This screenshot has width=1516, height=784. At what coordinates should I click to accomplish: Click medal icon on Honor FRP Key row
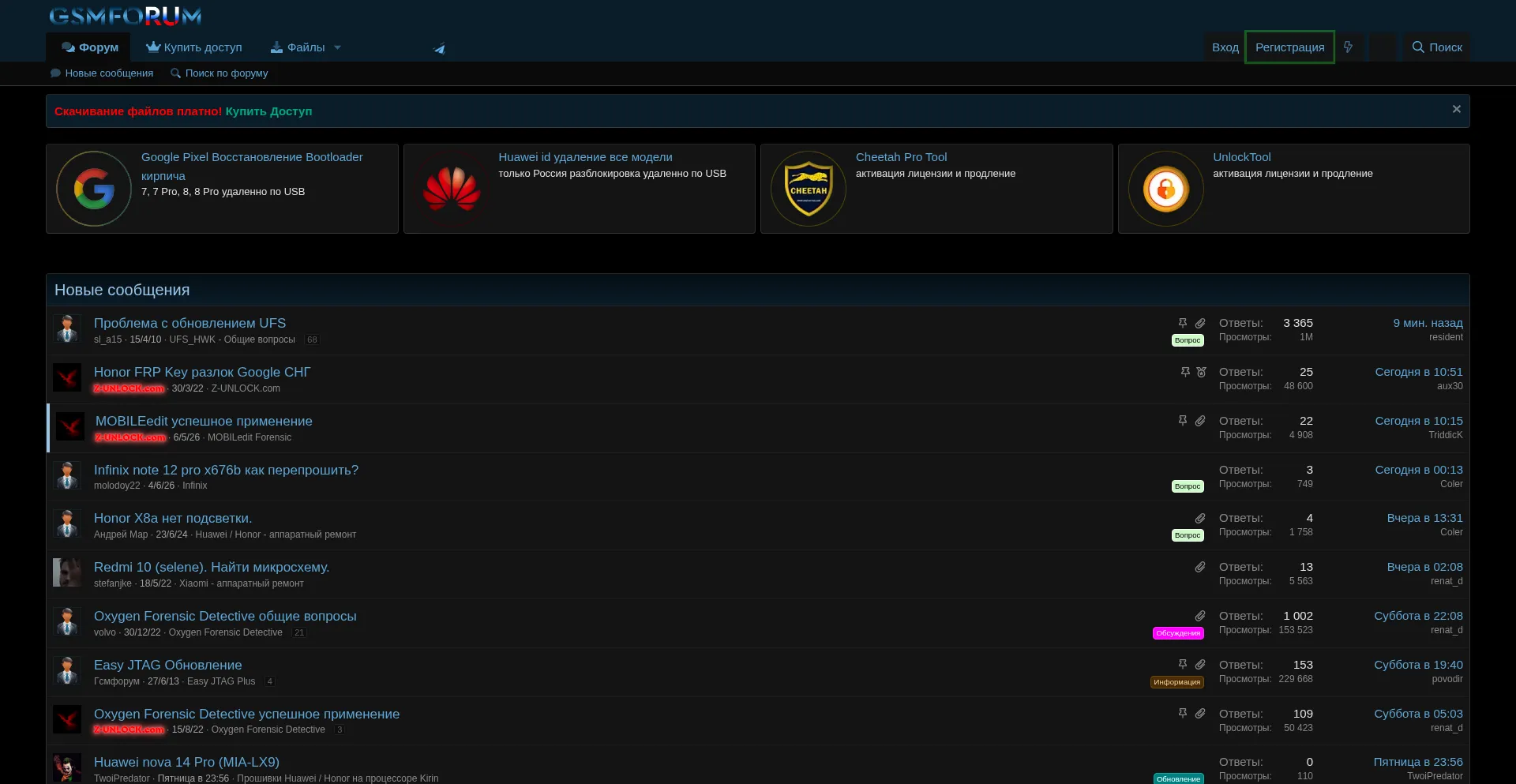click(1201, 372)
